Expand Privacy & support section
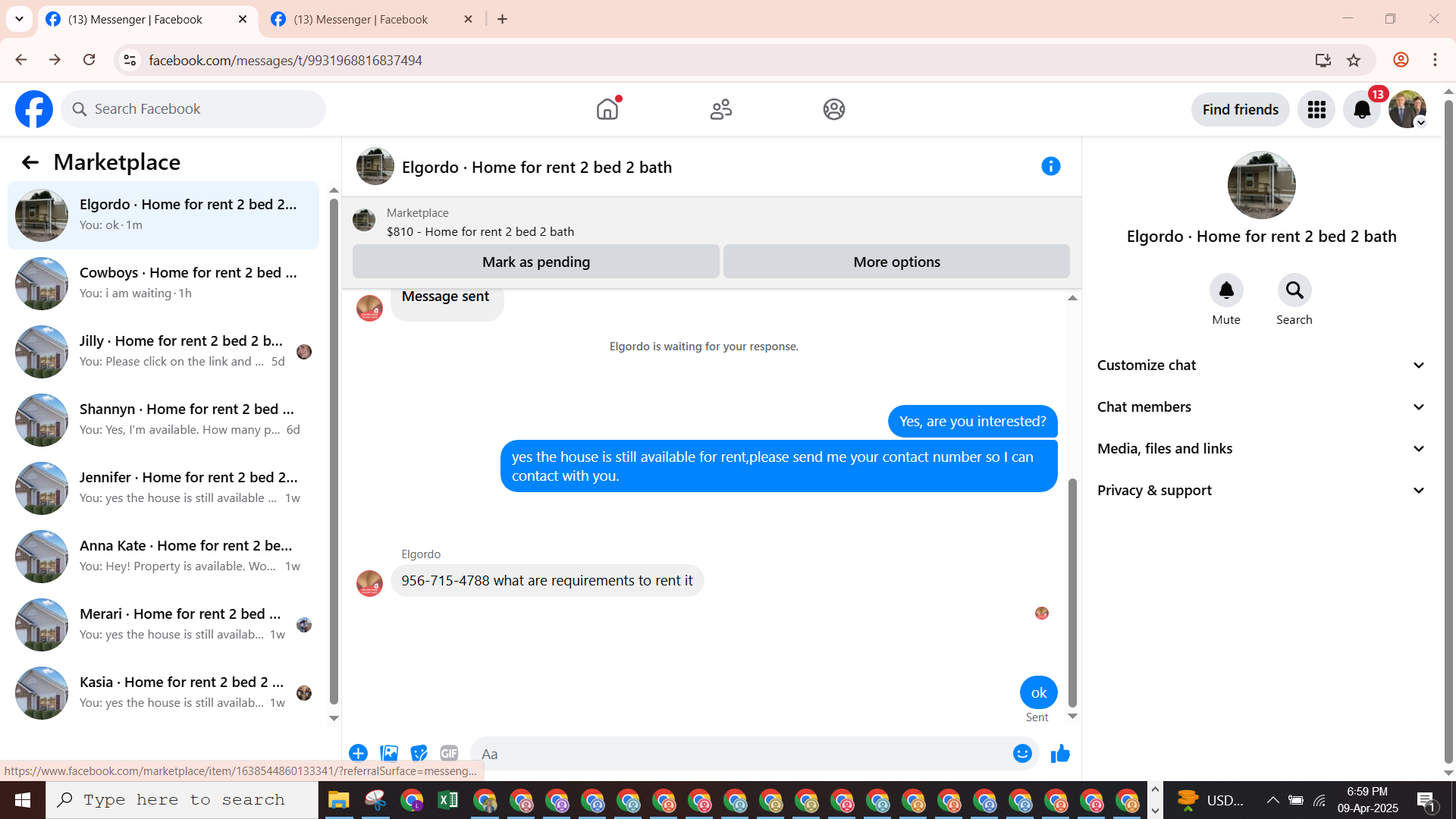 (x=1262, y=491)
